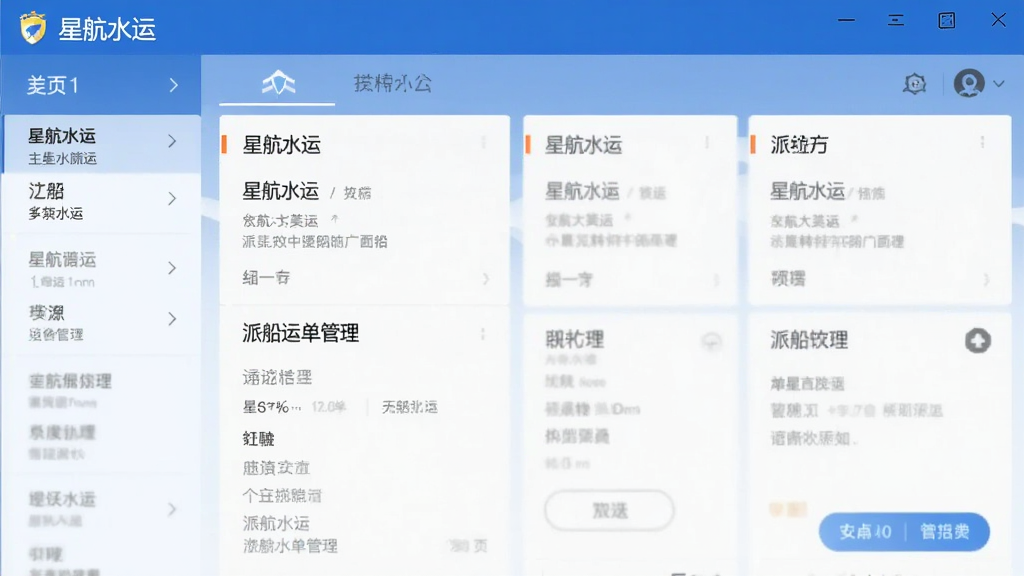Click the left half of the blue pill button
This screenshot has height=576, width=1024.
pos(863,532)
